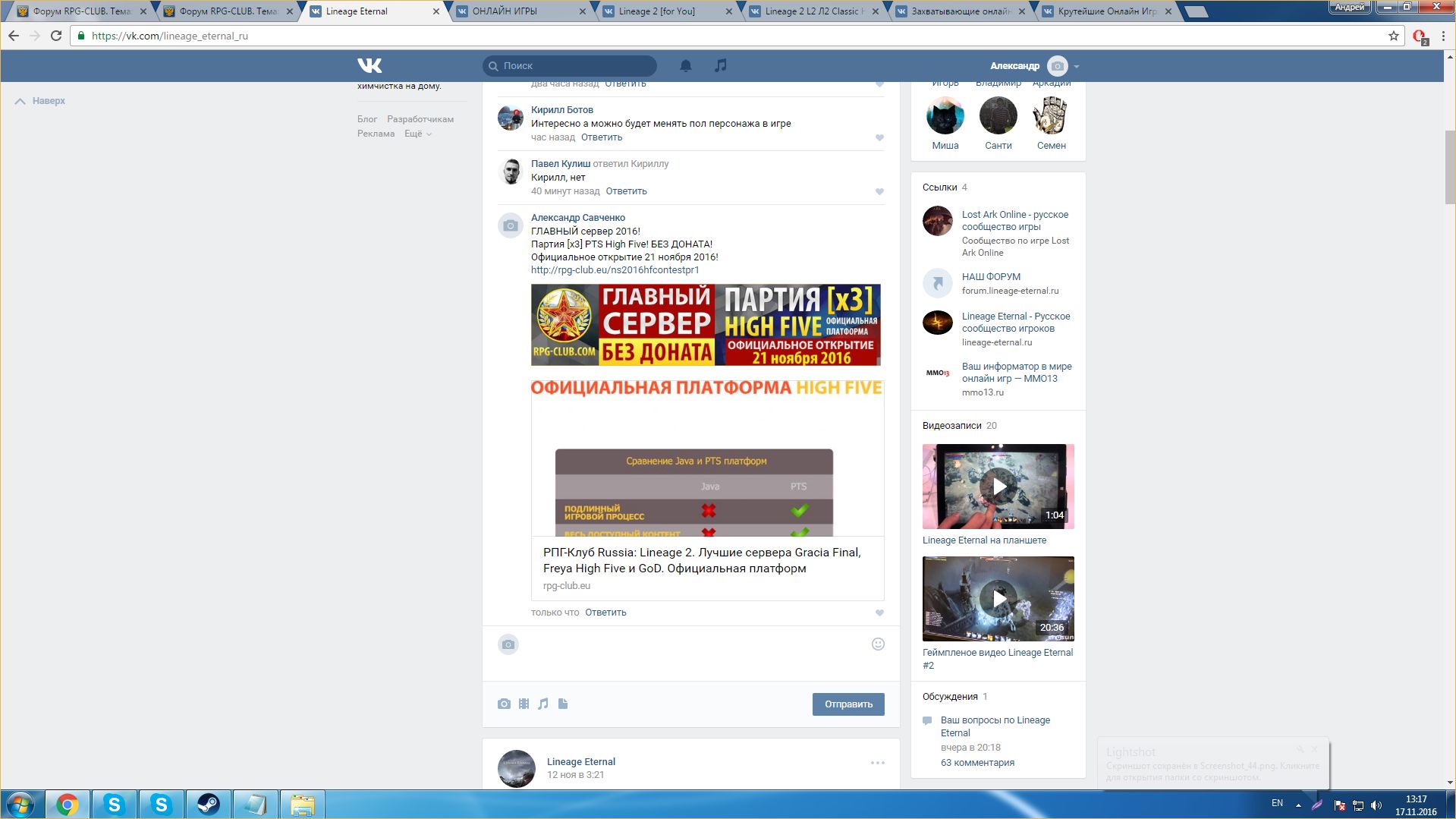Click the browser address bar

pyautogui.click(x=736, y=36)
